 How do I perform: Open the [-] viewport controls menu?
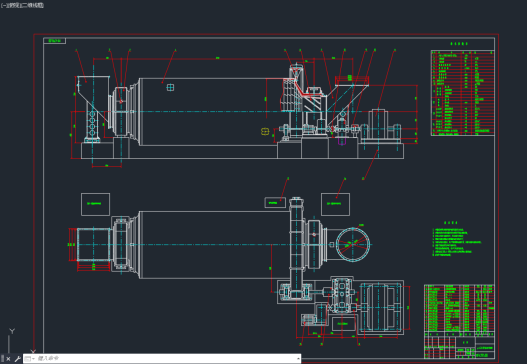[4, 5]
